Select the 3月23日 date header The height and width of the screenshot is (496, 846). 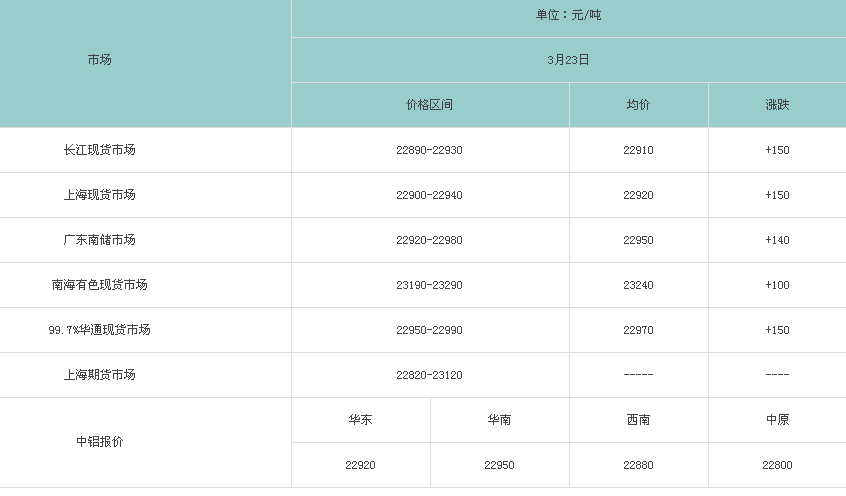click(568, 60)
